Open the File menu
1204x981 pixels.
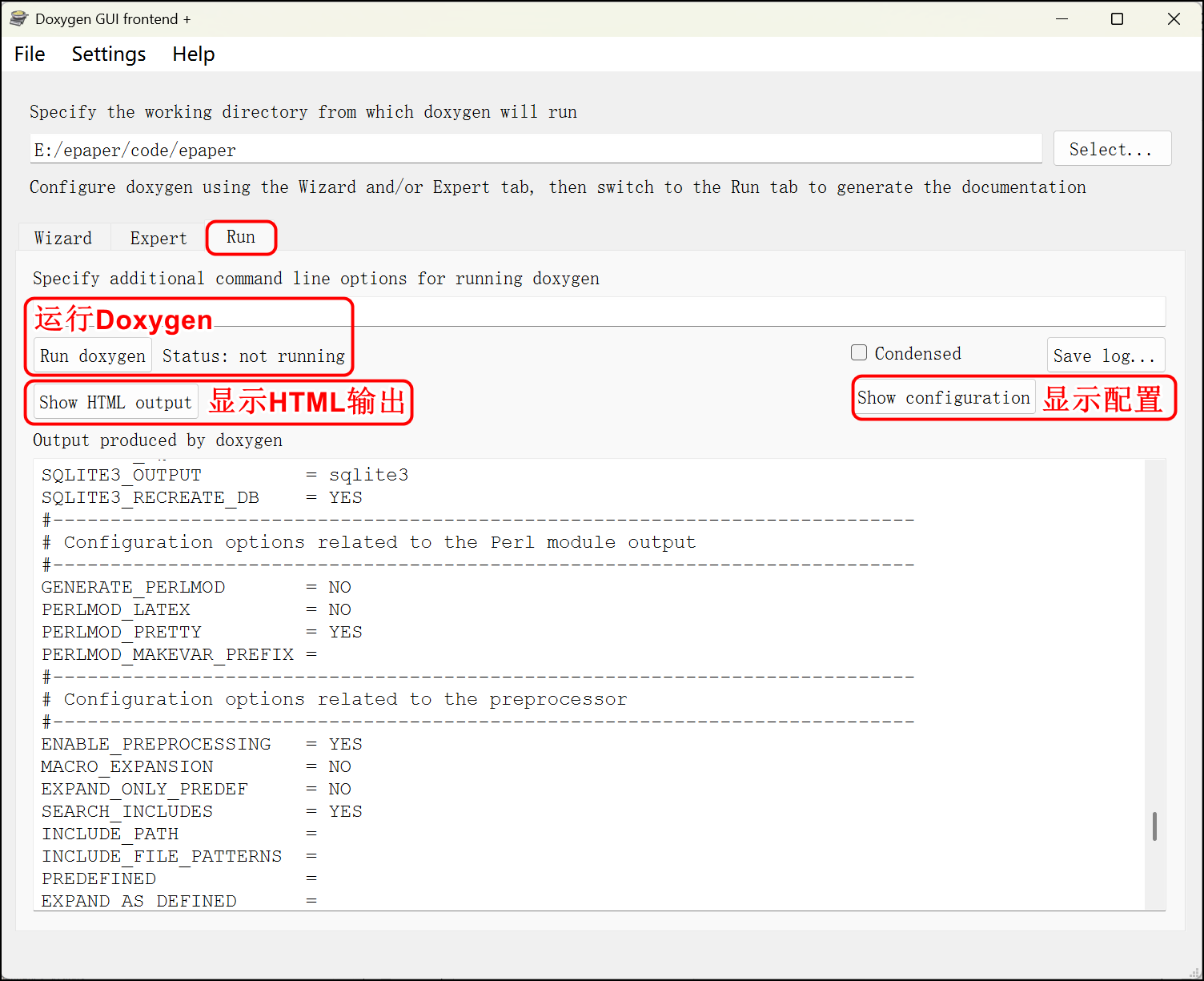point(29,54)
